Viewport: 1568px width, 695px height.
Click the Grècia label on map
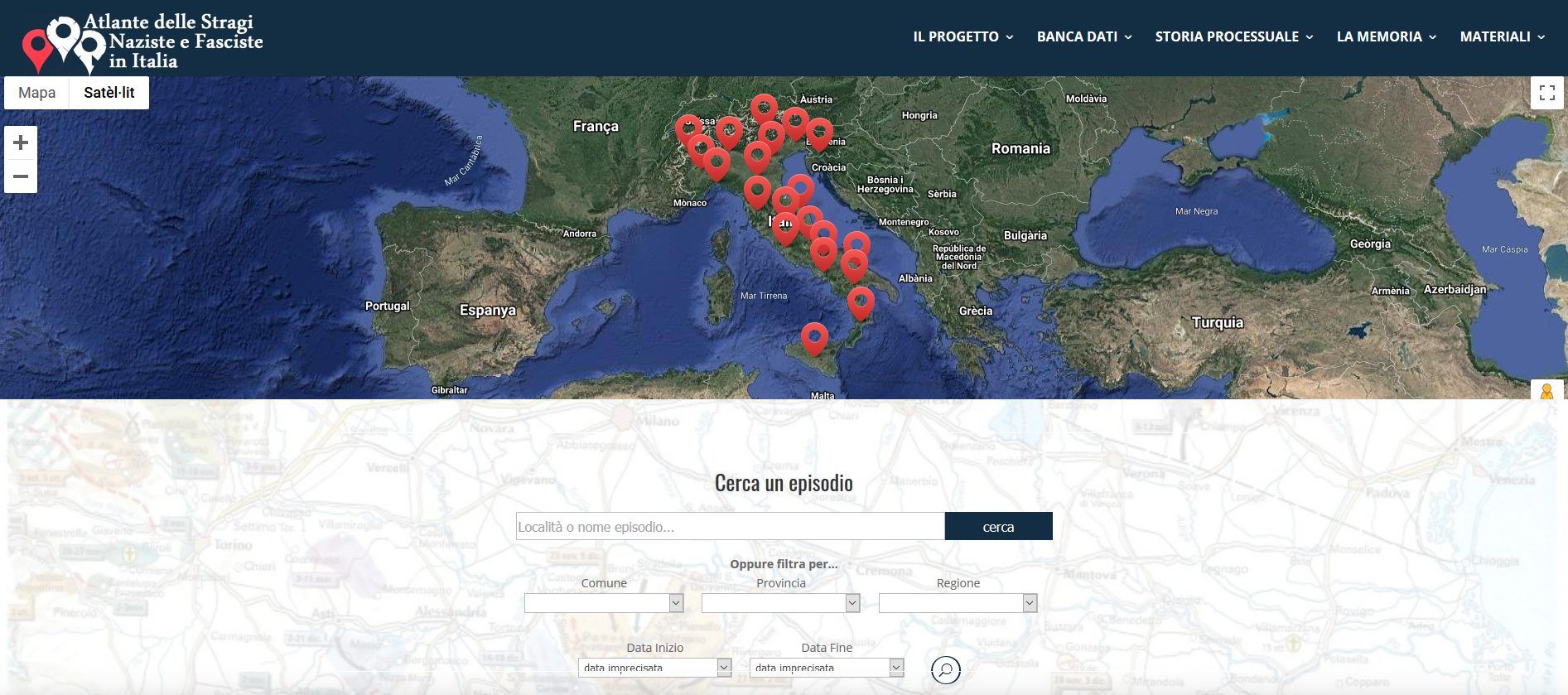click(x=976, y=311)
